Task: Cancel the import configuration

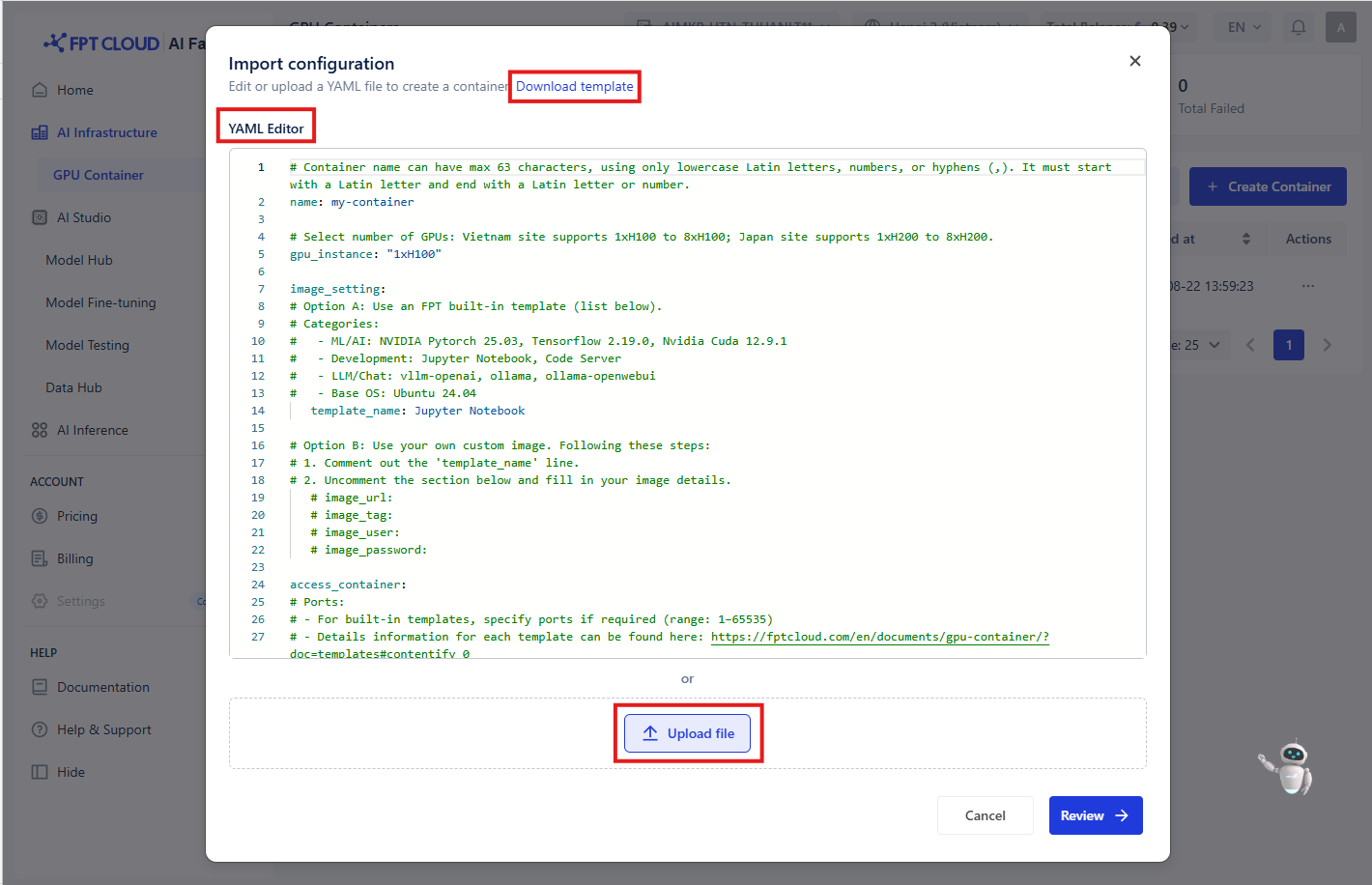Action: coord(986,815)
